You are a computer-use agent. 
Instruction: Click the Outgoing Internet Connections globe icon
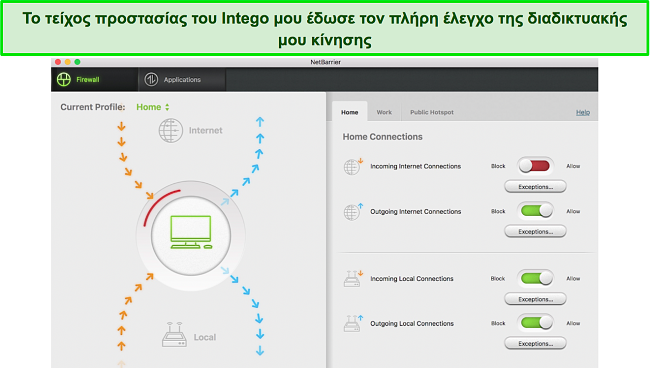353,212
